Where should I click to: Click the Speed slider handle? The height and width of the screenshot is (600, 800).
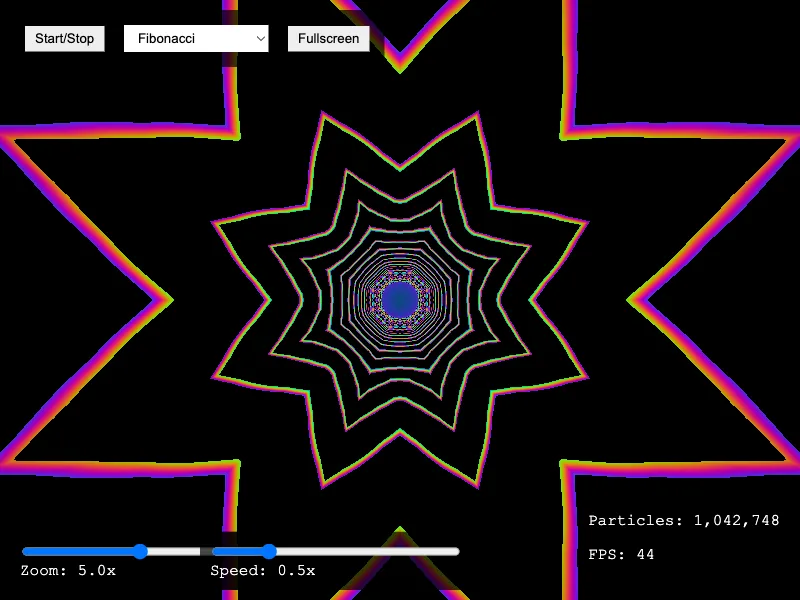269,551
